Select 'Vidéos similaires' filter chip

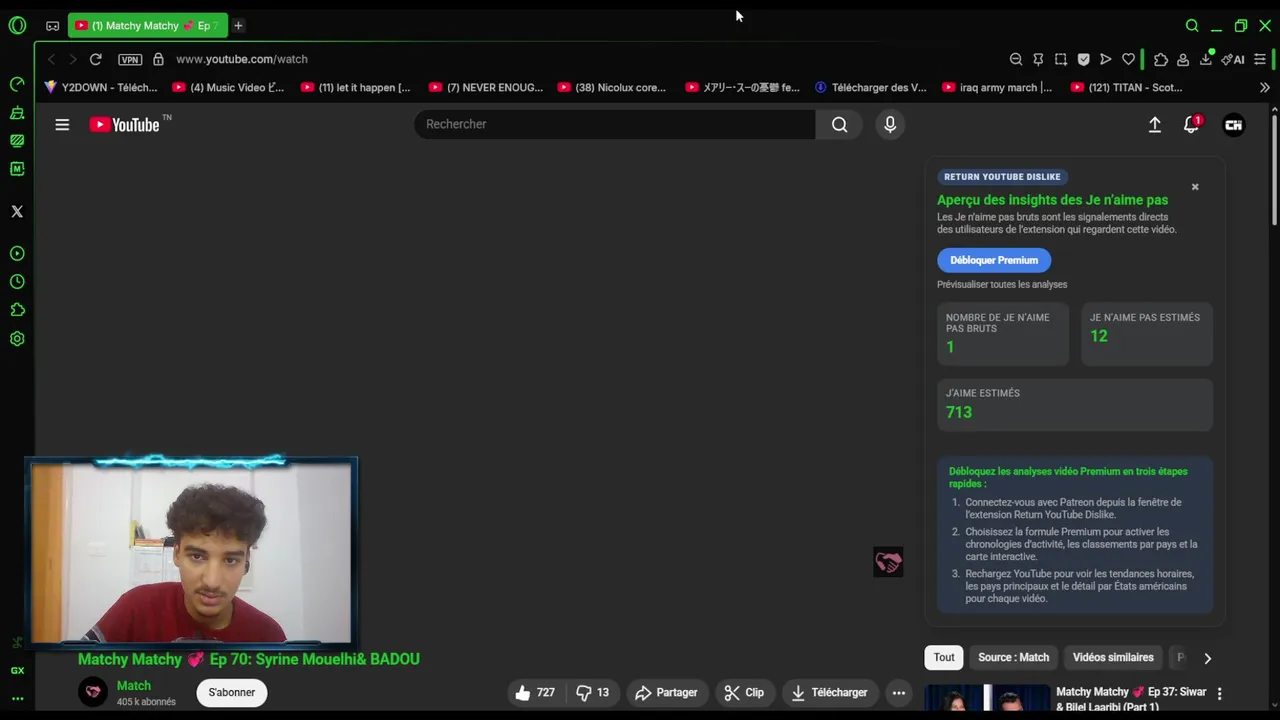[x=1113, y=657]
